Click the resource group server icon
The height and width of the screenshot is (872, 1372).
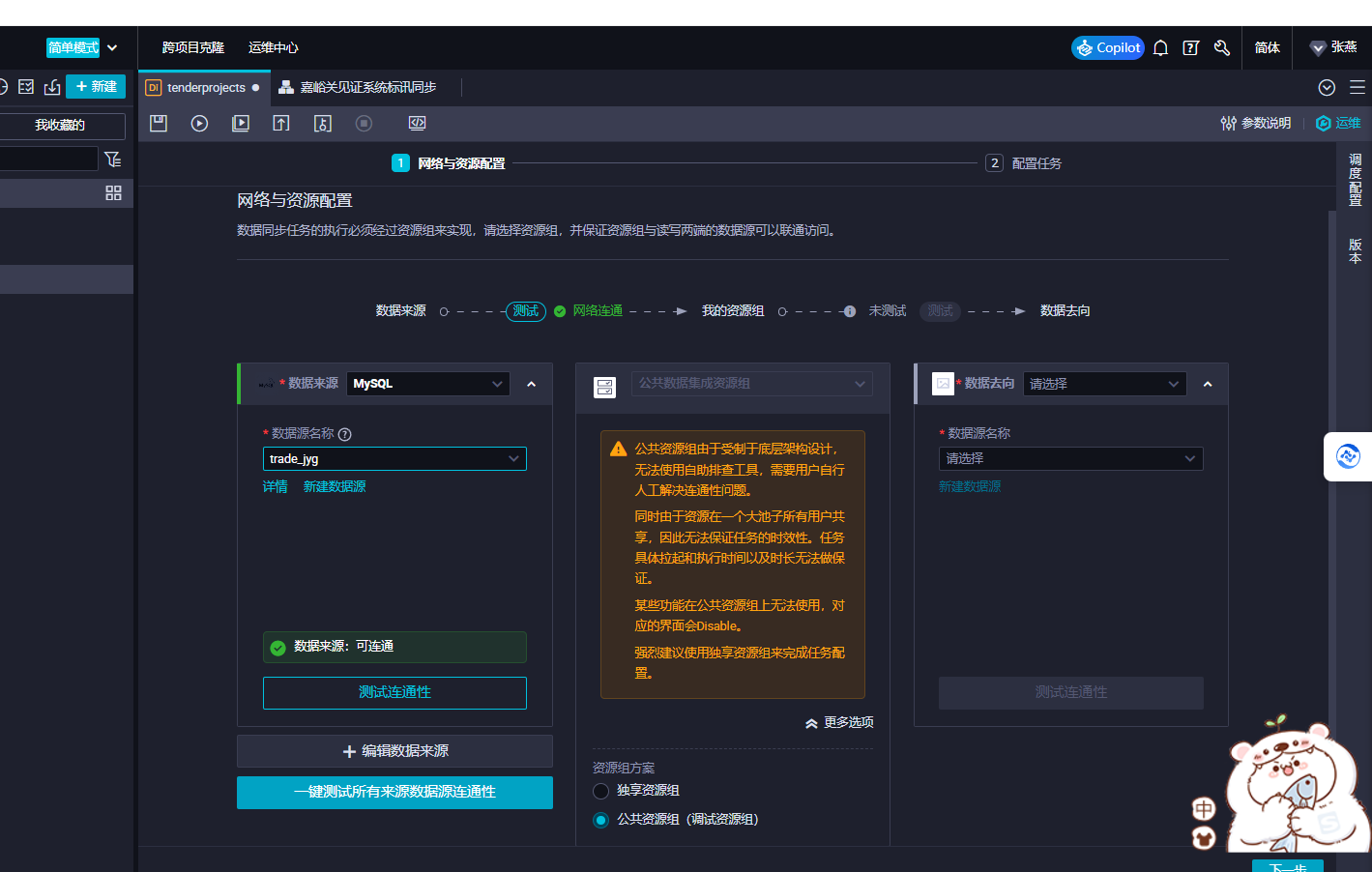(x=604, y=388)
